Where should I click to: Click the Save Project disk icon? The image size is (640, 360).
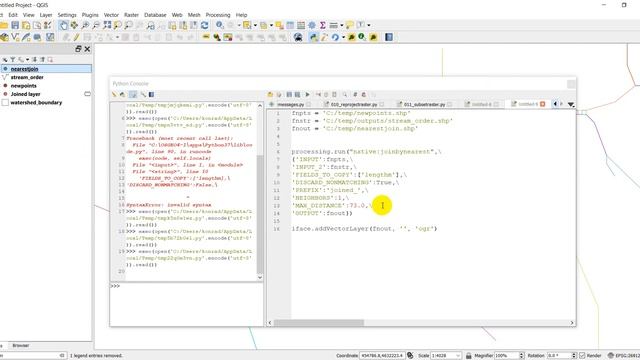pyautogui.click(x=15, y=25)
